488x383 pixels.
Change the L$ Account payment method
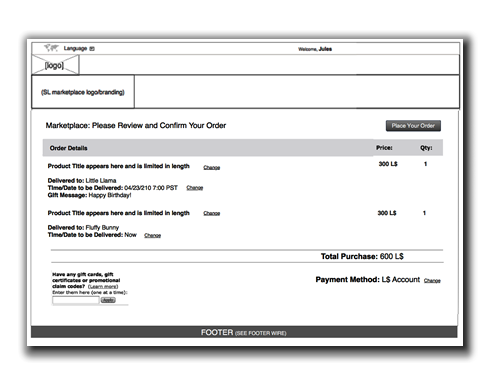coord(432,281)
